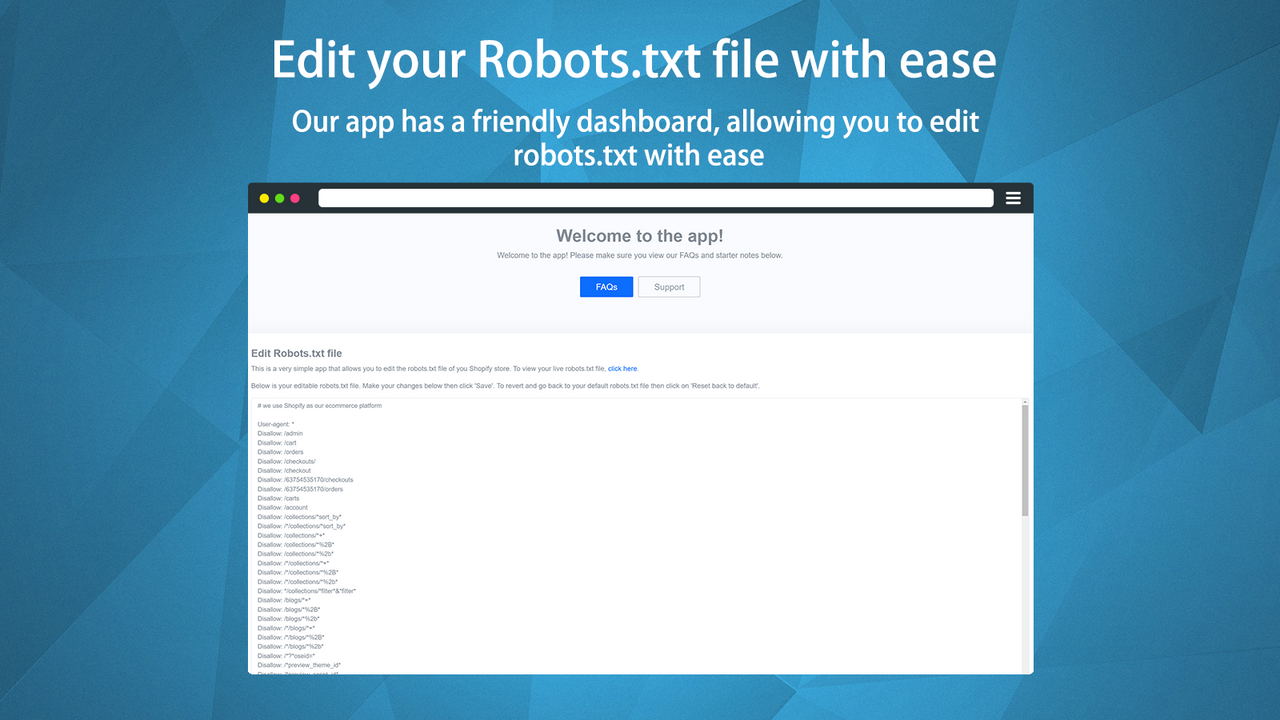Click the blue FAQs button
The height and width of the screenshot is (720, 1280).
point(606,286)
